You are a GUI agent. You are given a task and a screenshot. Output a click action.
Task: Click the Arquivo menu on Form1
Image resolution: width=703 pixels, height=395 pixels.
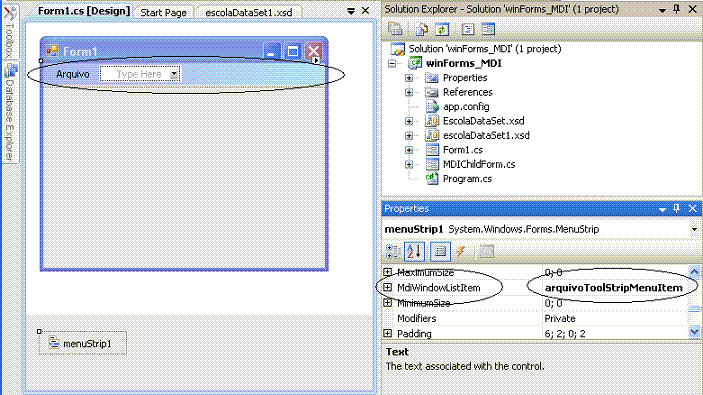pyautogui.click(x=73, y=74)
